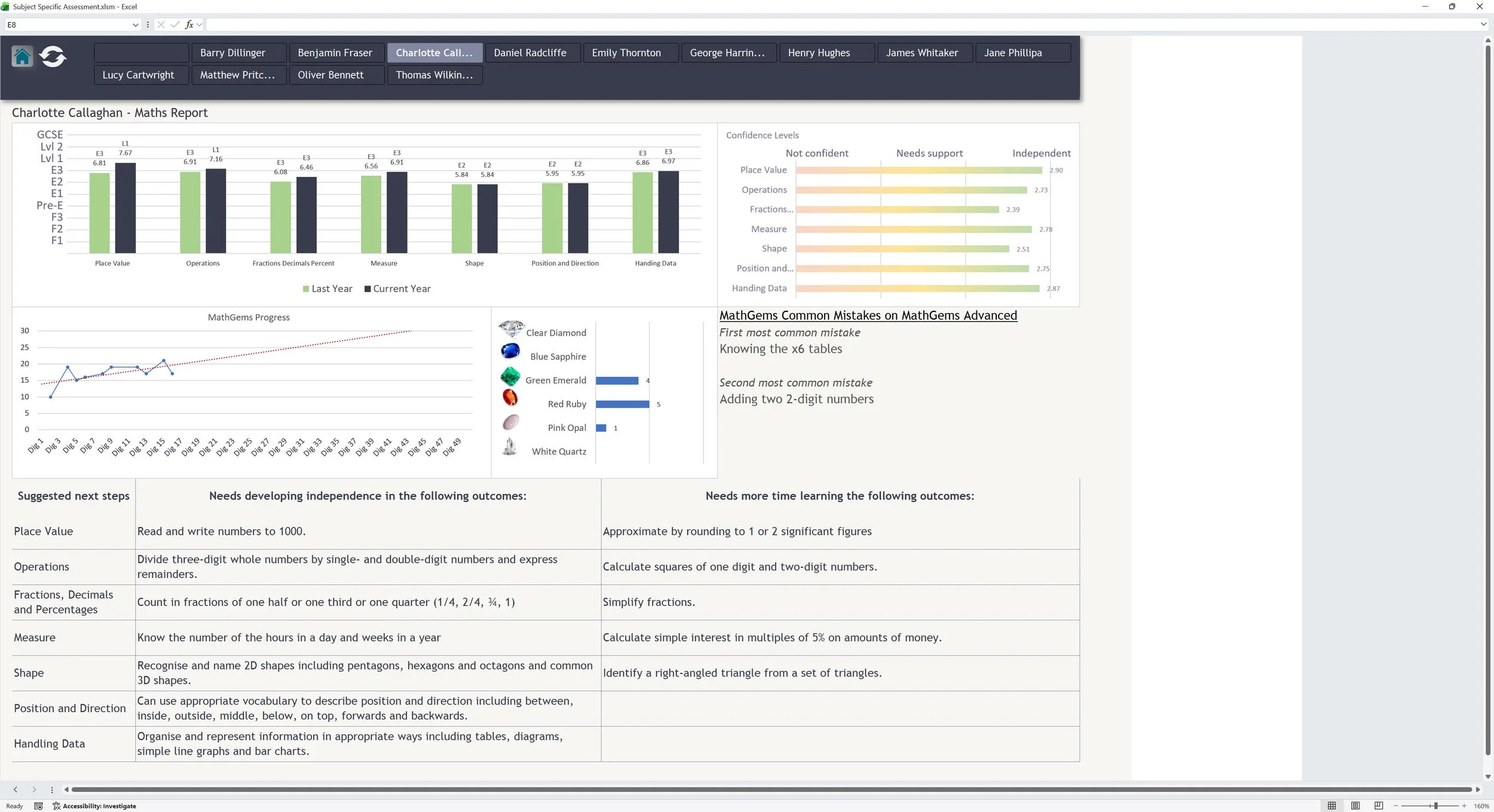Choose the James Whitaker button
The image size is (1494, 812).
pyautogui.click(x=925, y=53)
